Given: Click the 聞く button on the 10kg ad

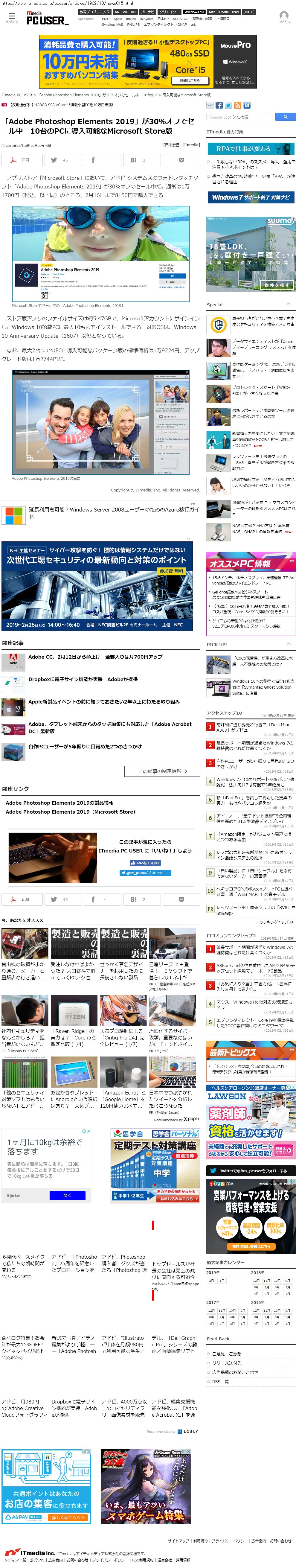Looking at the screenshot, I should tap(67, 1196).
